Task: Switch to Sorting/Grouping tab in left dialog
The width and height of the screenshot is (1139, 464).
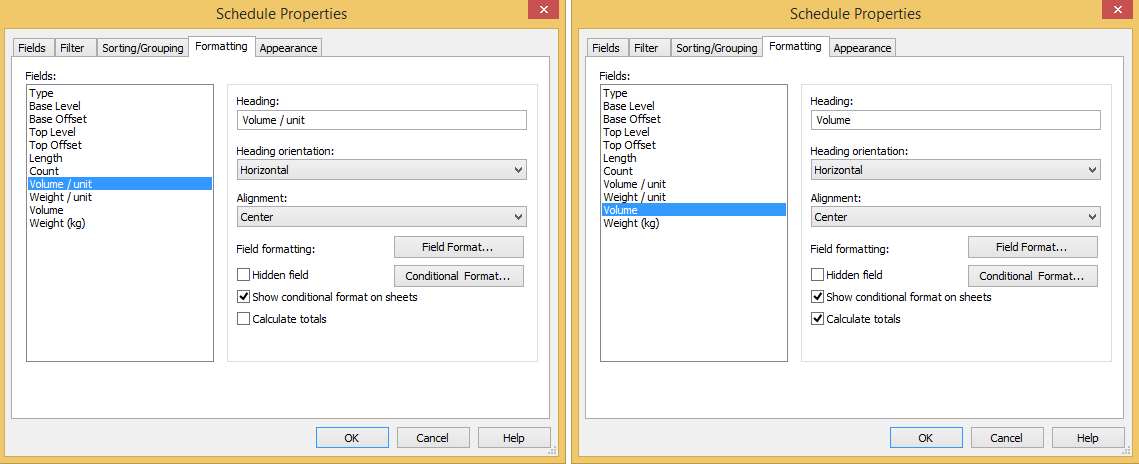Action: coord(142,48)
